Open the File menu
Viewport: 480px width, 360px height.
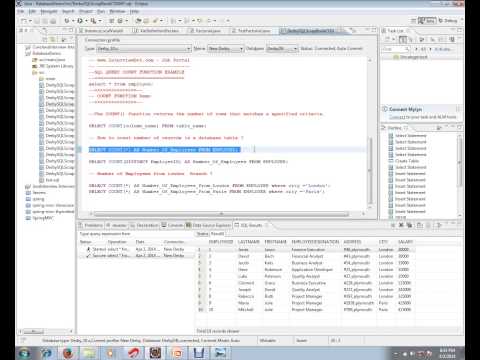coord(21,11)
